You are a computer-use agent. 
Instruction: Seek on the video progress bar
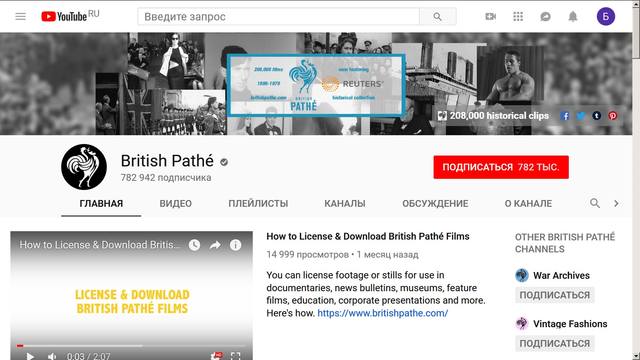click(x=131, y=346)
